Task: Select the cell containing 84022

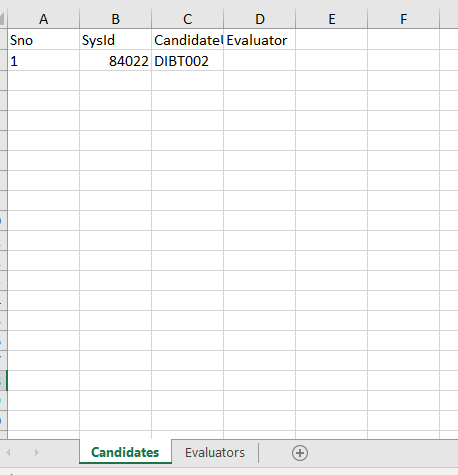Action: 115,61
